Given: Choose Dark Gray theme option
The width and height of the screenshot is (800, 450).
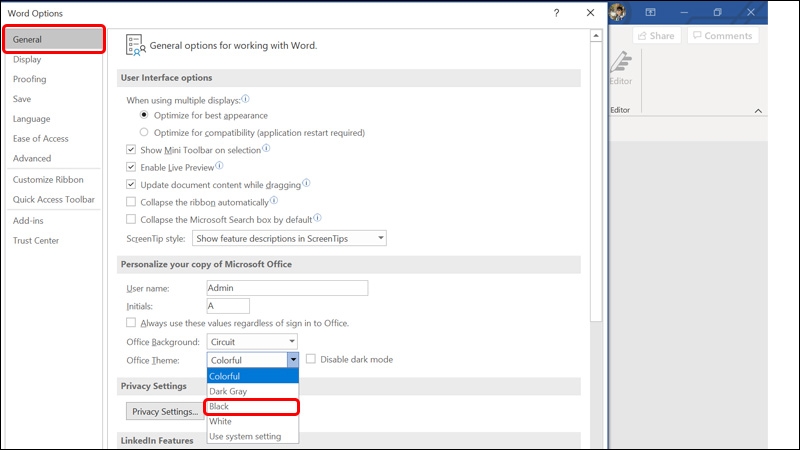Looking at the screenshot, I should tap(253, 391).
